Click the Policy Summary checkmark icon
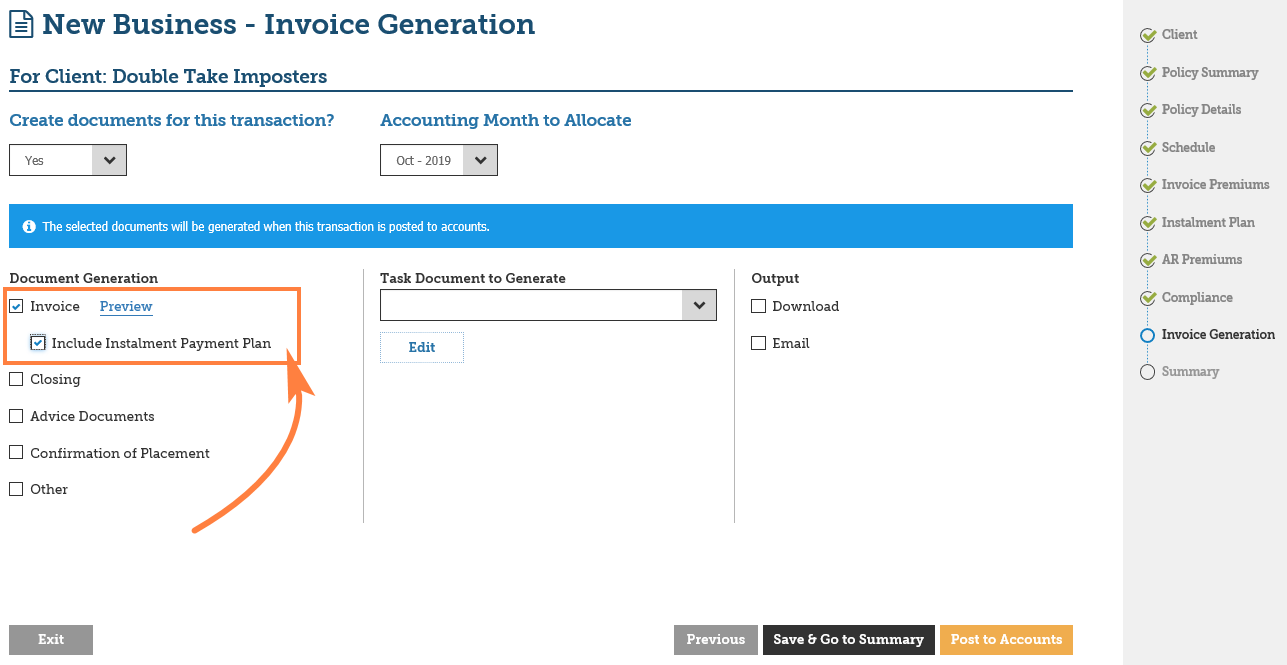 [1148, 73]
